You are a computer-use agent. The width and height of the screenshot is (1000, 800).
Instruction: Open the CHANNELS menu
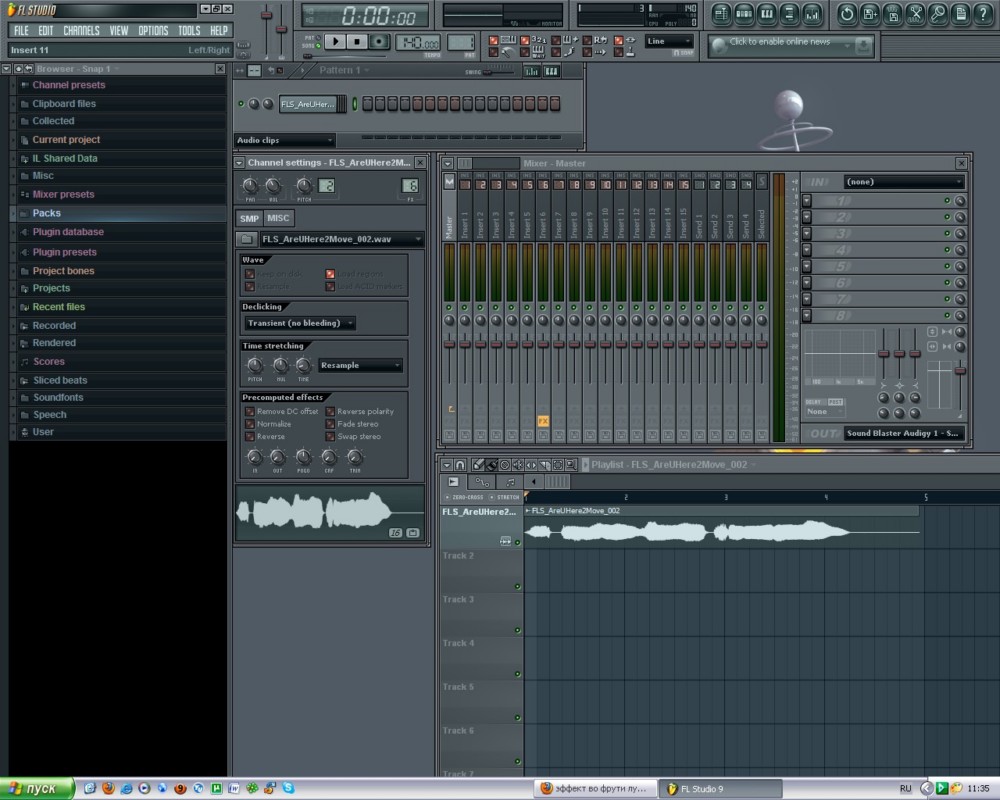[x=81, y=31]
